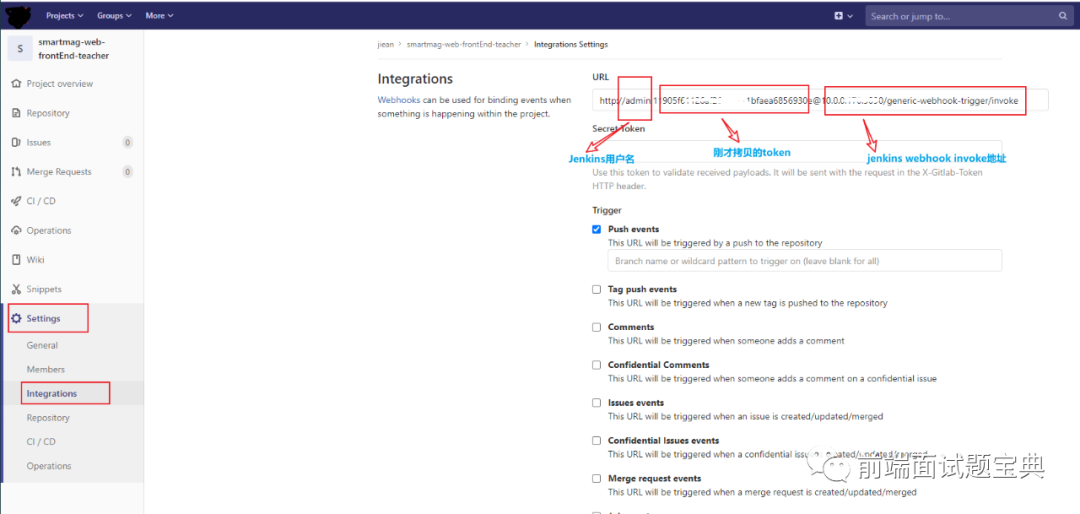Click the Issues icon in sidebar

pos(17,143)
